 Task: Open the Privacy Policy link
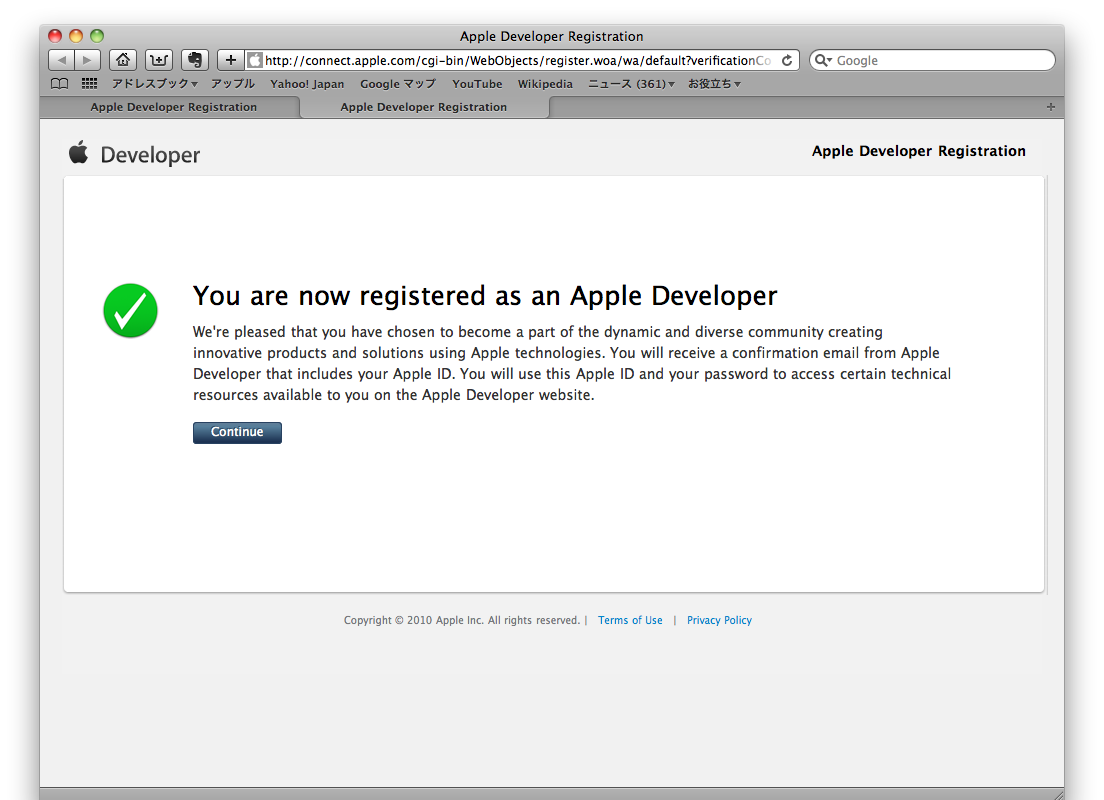tap(719, 620)
